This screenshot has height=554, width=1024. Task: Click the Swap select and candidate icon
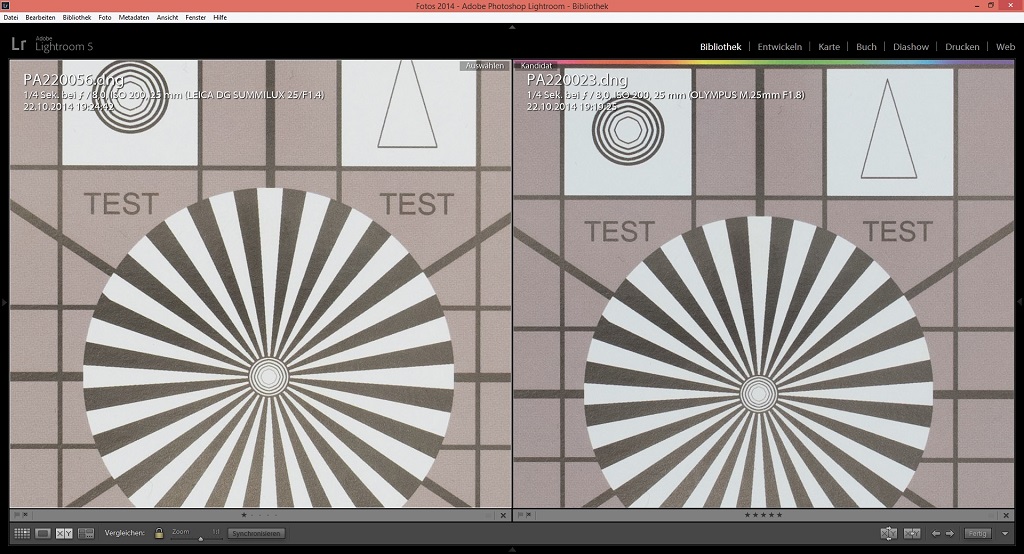coord(888,534)
